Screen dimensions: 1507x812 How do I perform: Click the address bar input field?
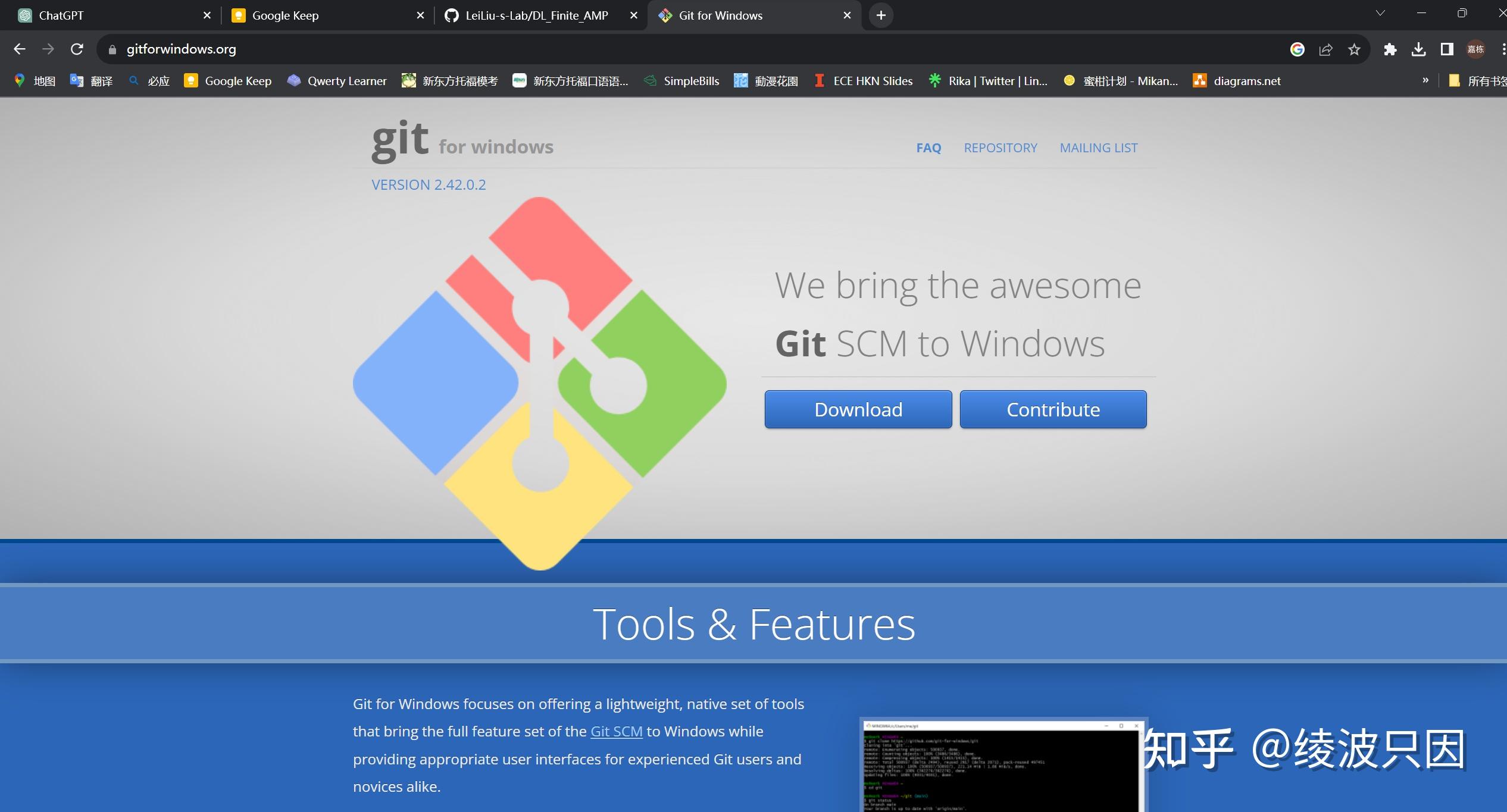tap(693, 49)
